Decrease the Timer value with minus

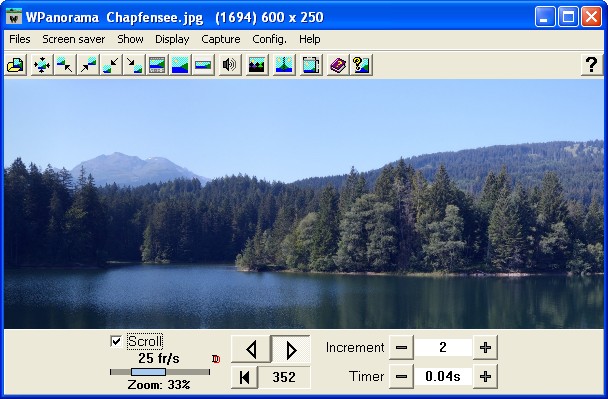point(401,376)
